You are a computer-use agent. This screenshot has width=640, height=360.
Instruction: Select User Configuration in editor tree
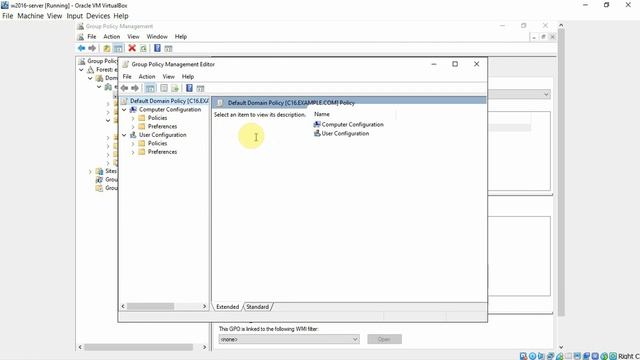coord(162,135)
